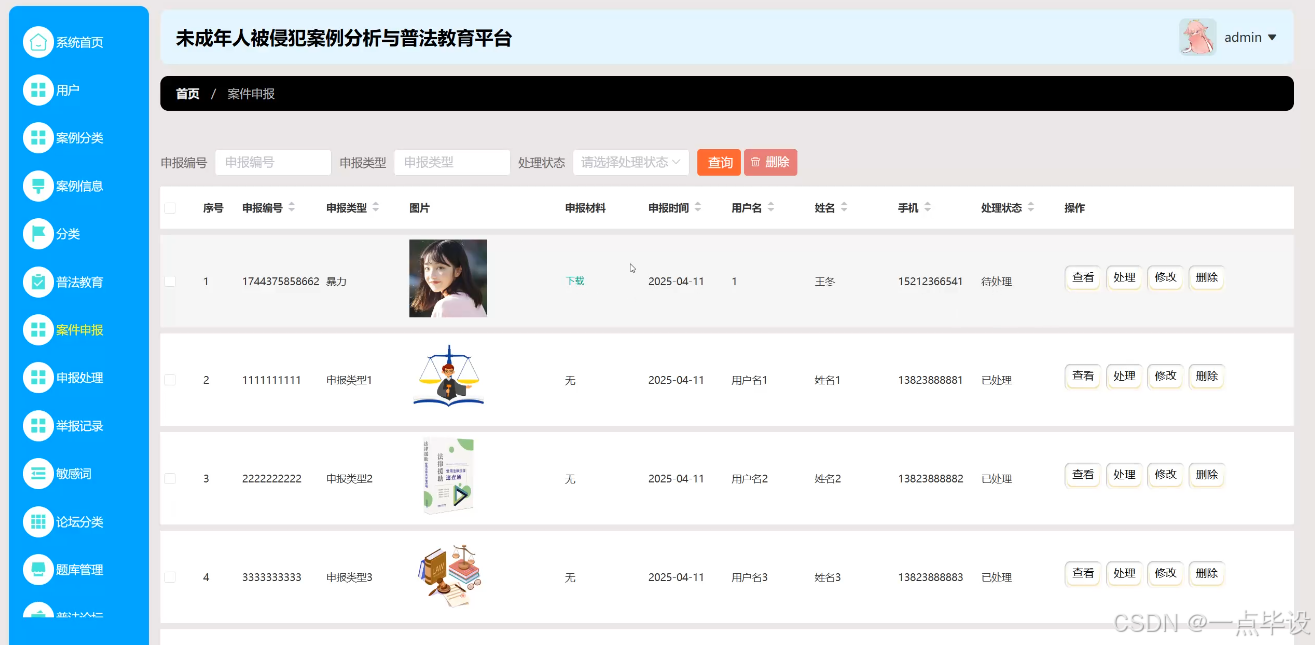Click the 系统首页 home icon

point(38,42)
